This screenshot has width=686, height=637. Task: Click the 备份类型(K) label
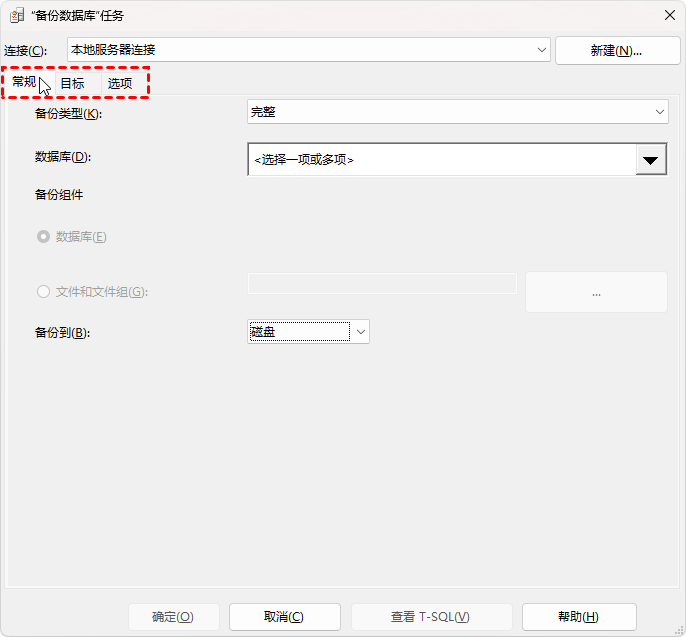point(68,114)
